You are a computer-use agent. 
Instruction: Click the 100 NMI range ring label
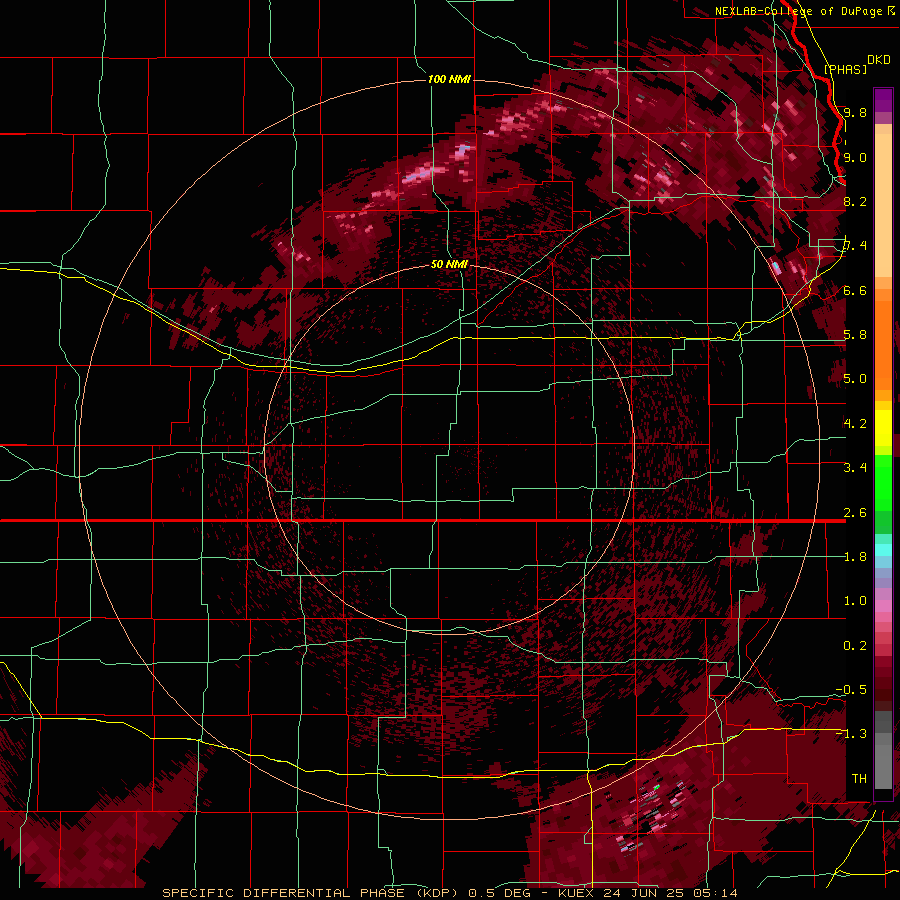click(449, 79)
